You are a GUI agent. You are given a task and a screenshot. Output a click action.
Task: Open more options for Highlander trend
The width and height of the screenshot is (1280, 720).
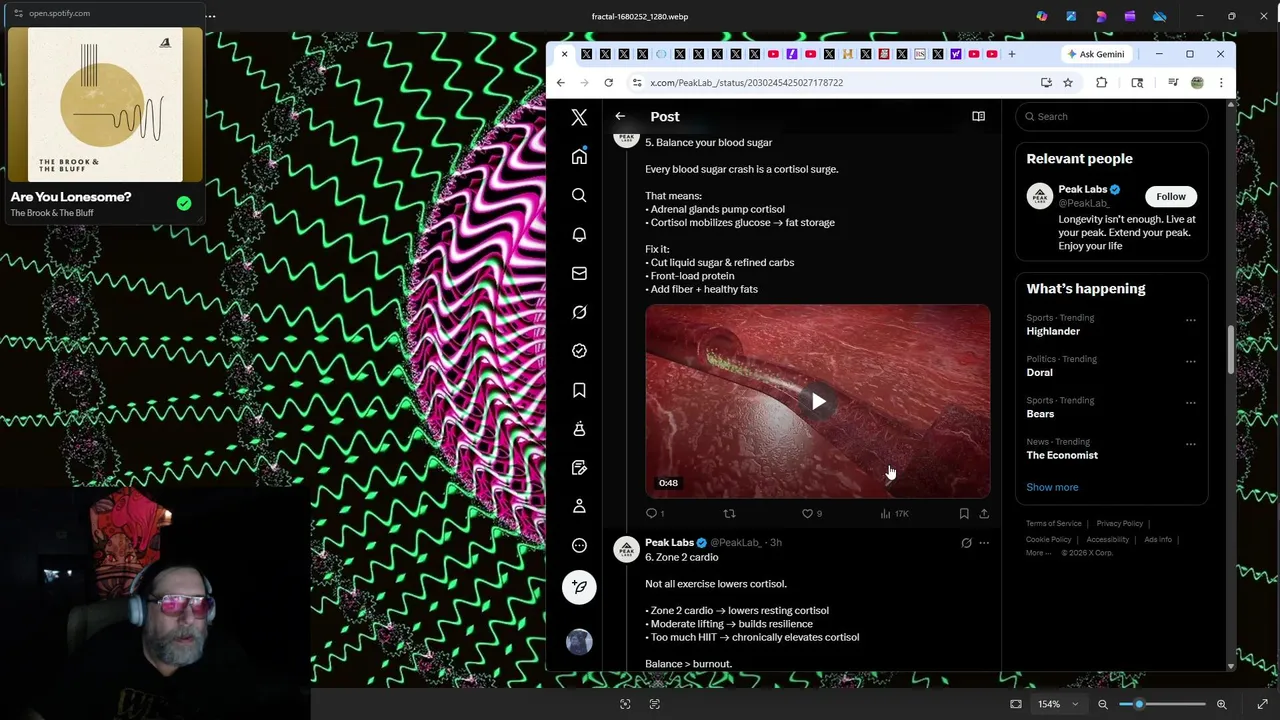(1190, 320)
